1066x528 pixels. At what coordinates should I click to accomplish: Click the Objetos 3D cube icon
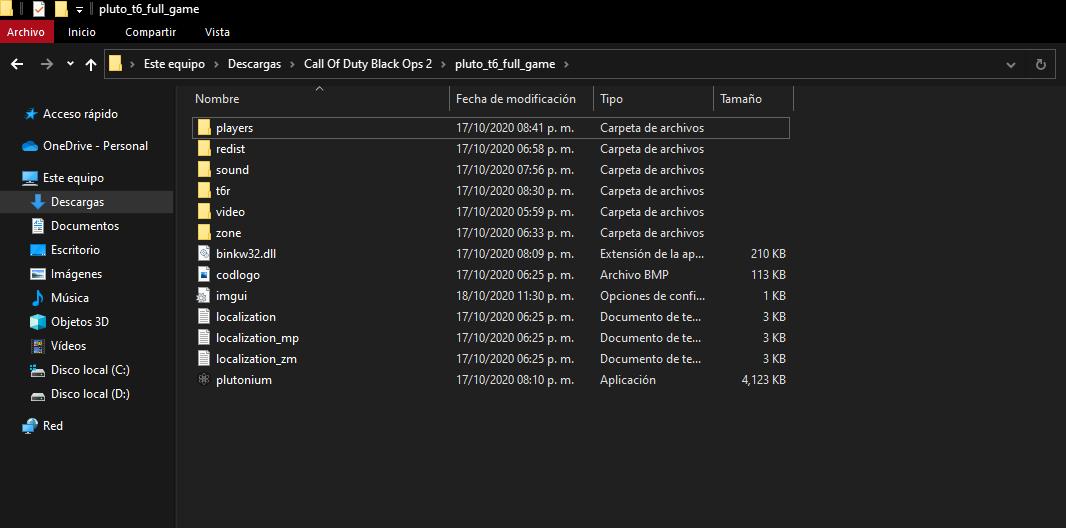(38, 321)
